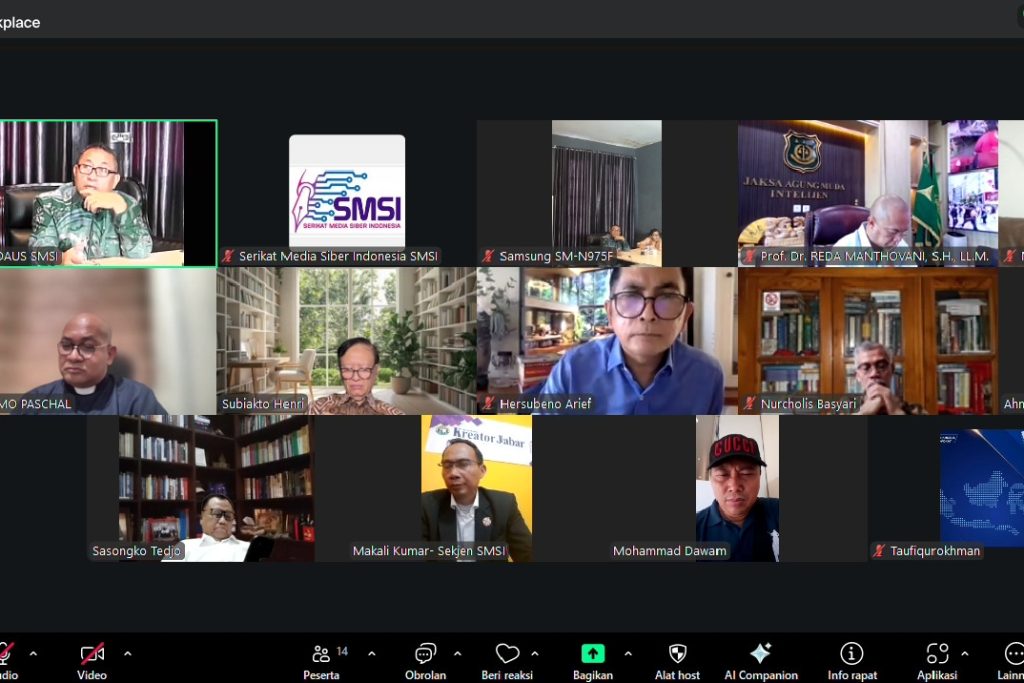This screenshot has height=683, width=1024.
Task: Turn on the Video camera
Action: tap(92, 655)
